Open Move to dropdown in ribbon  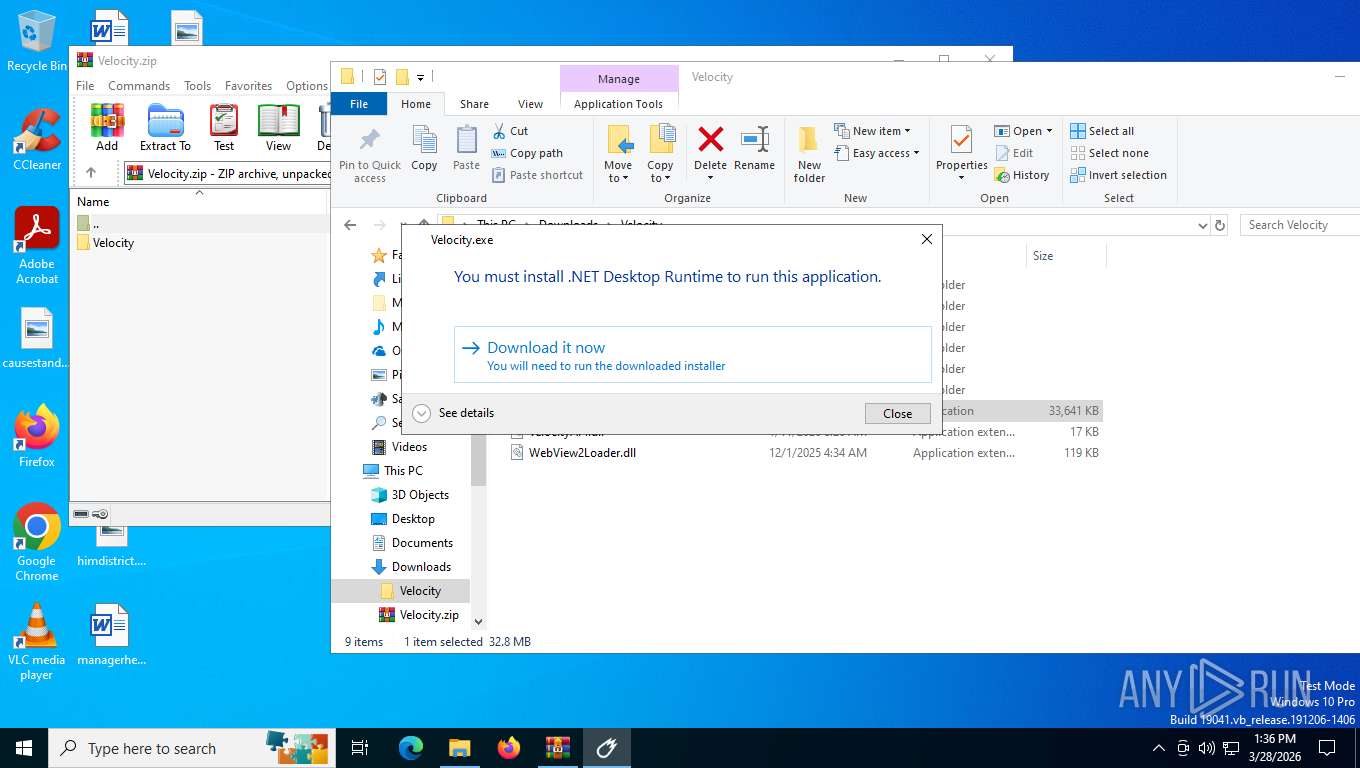coord(618,172)
